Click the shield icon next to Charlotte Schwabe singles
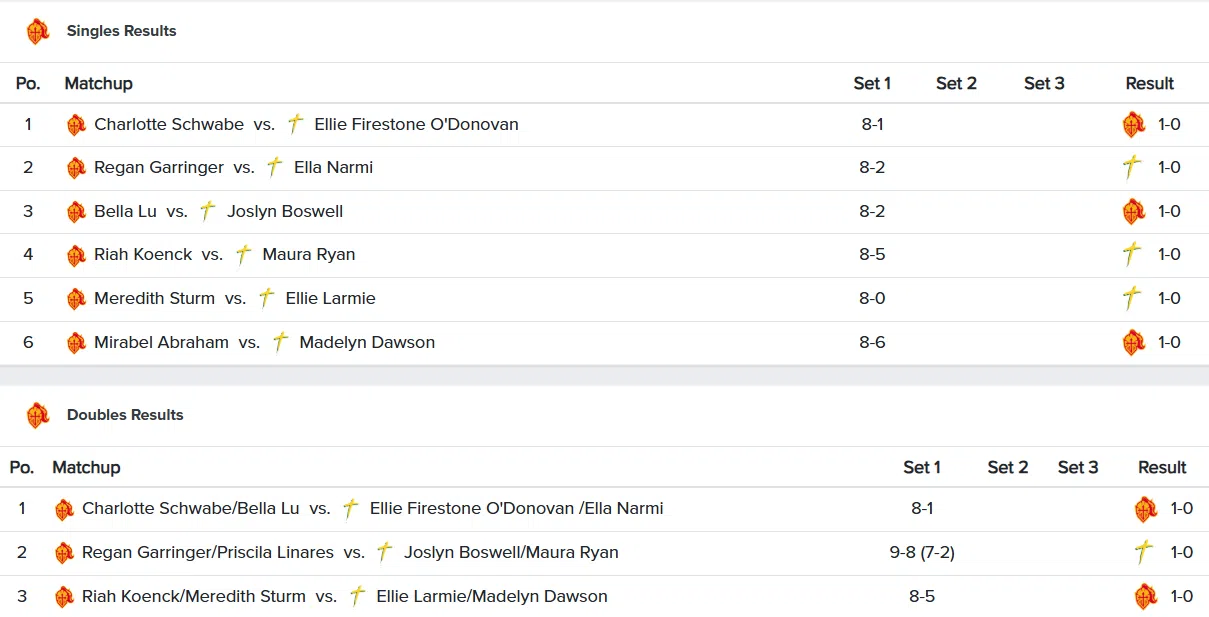Screen dimensions: 1209x617 [76, 125]
